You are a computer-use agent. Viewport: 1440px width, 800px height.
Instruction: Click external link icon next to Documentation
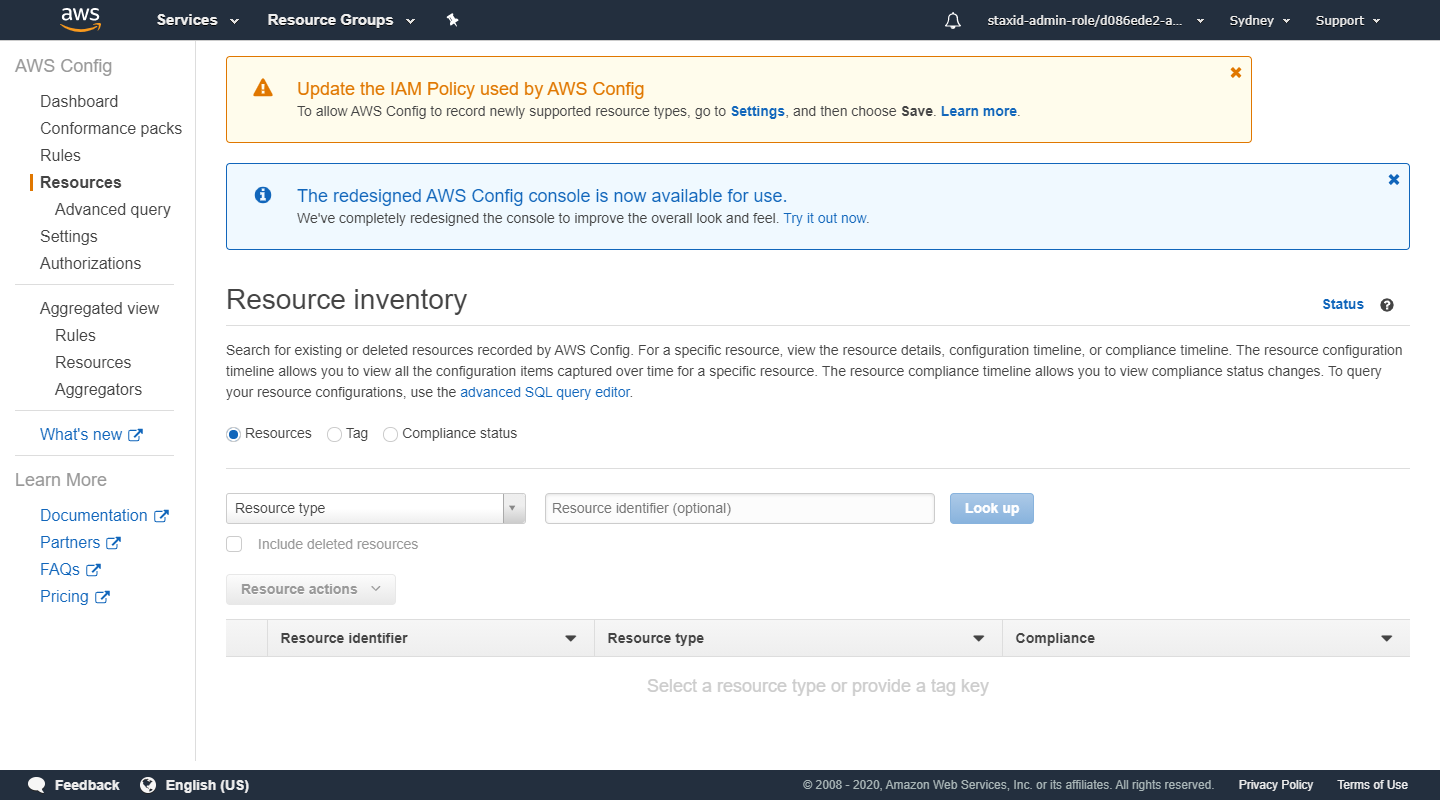tap(161, 516)
